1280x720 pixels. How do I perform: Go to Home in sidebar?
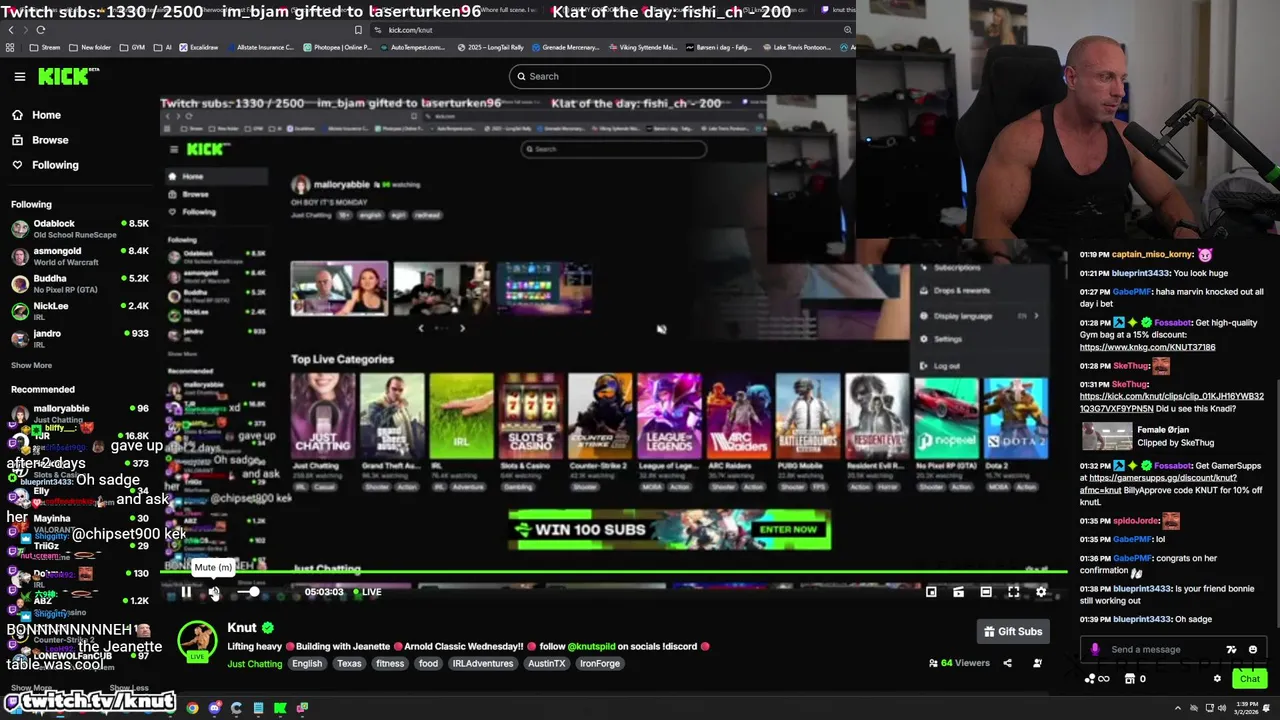click(x=46, y=115)
